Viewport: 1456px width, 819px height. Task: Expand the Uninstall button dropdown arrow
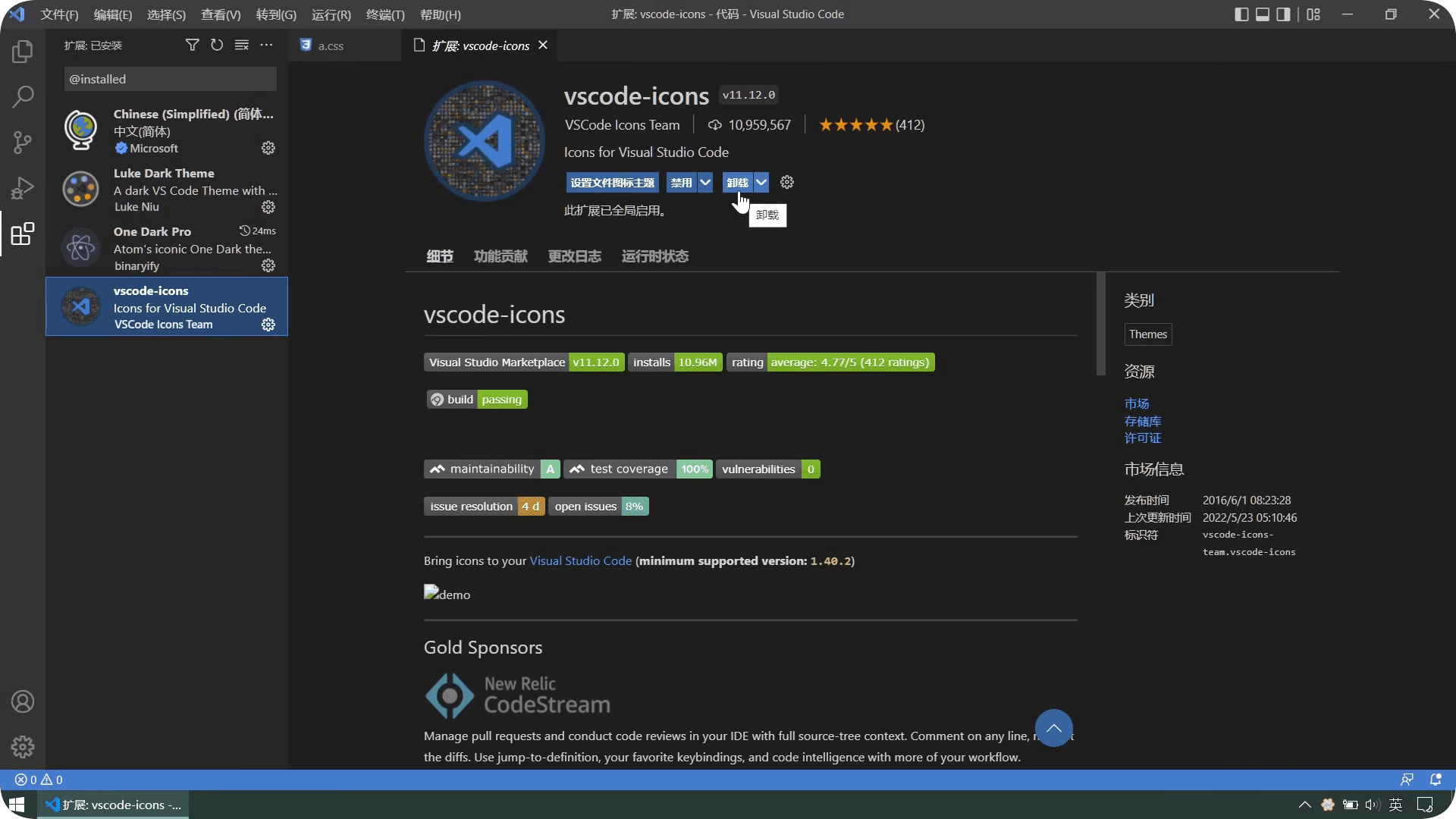click(761, 182)
